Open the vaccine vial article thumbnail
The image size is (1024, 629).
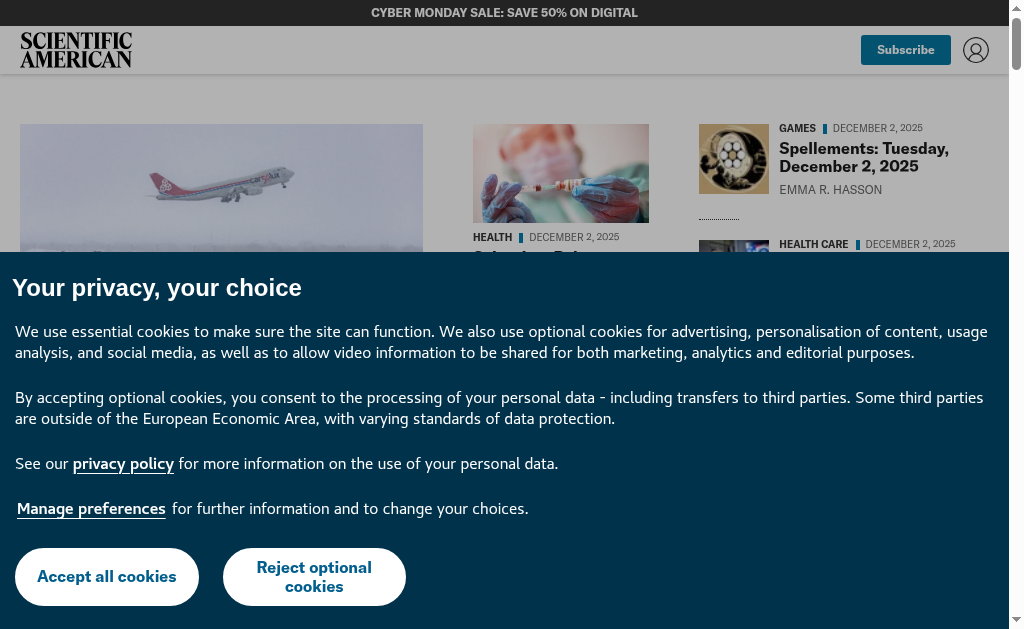(560, 173)
